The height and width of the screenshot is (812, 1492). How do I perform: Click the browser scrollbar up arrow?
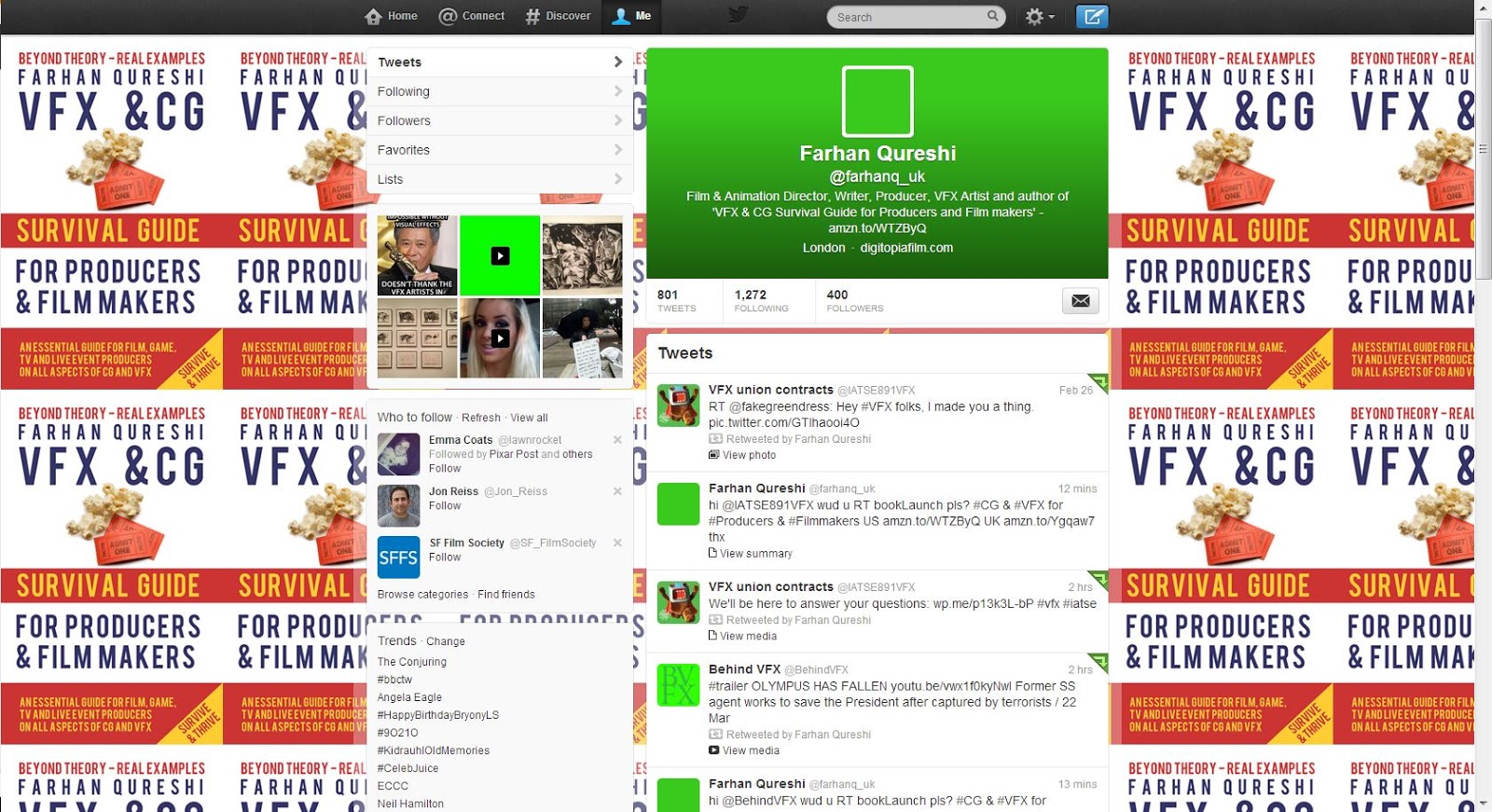coord(1483,8)
